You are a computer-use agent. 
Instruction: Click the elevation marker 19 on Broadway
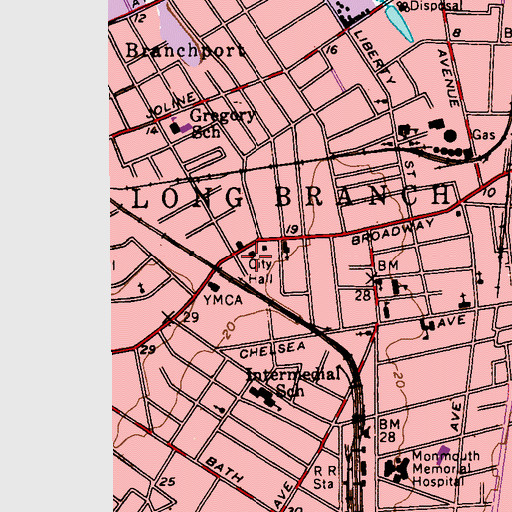[x=292, y=229]
